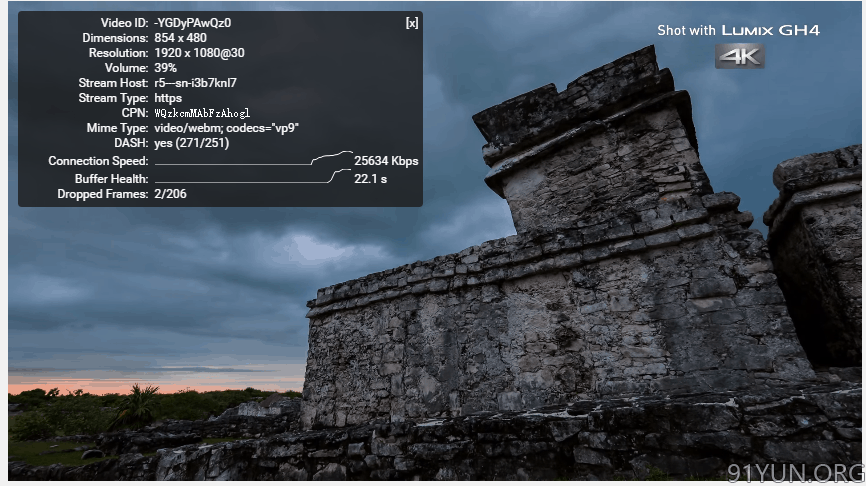Viewport: 866px width, 486px height.
Task: Click the CPN value WQzkcmMAbFzAhogl
Action: tap(202, 113)
